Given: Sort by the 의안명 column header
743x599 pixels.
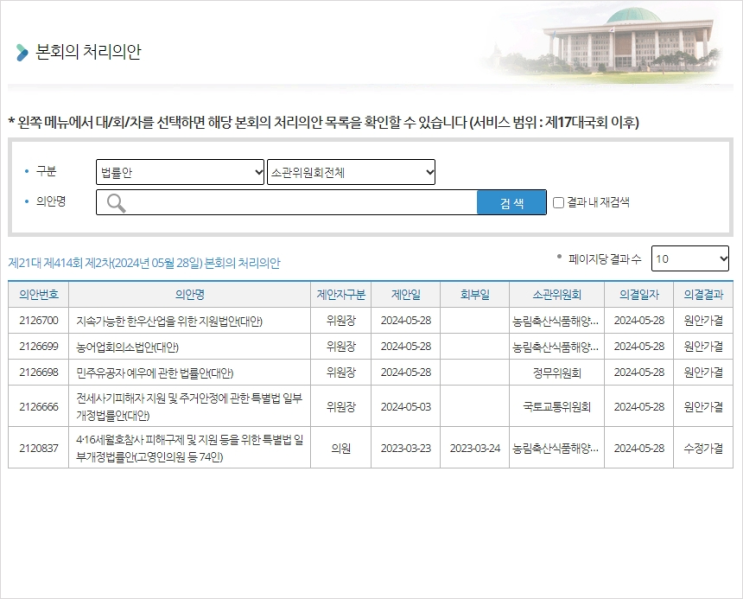Looking at the screenshot, I should 190,295.
